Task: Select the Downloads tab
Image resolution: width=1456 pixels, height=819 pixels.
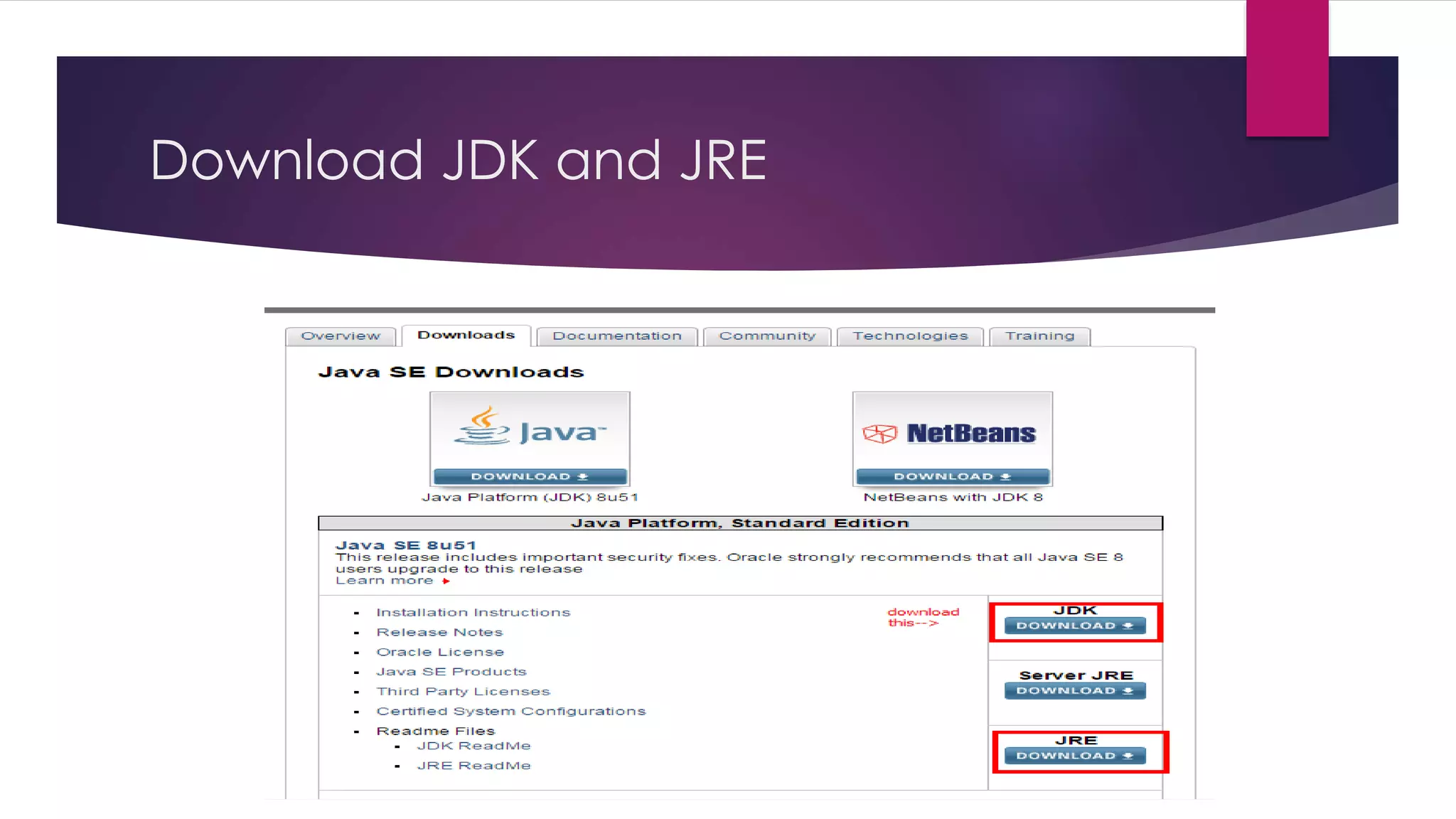Action: coord(466,336)
